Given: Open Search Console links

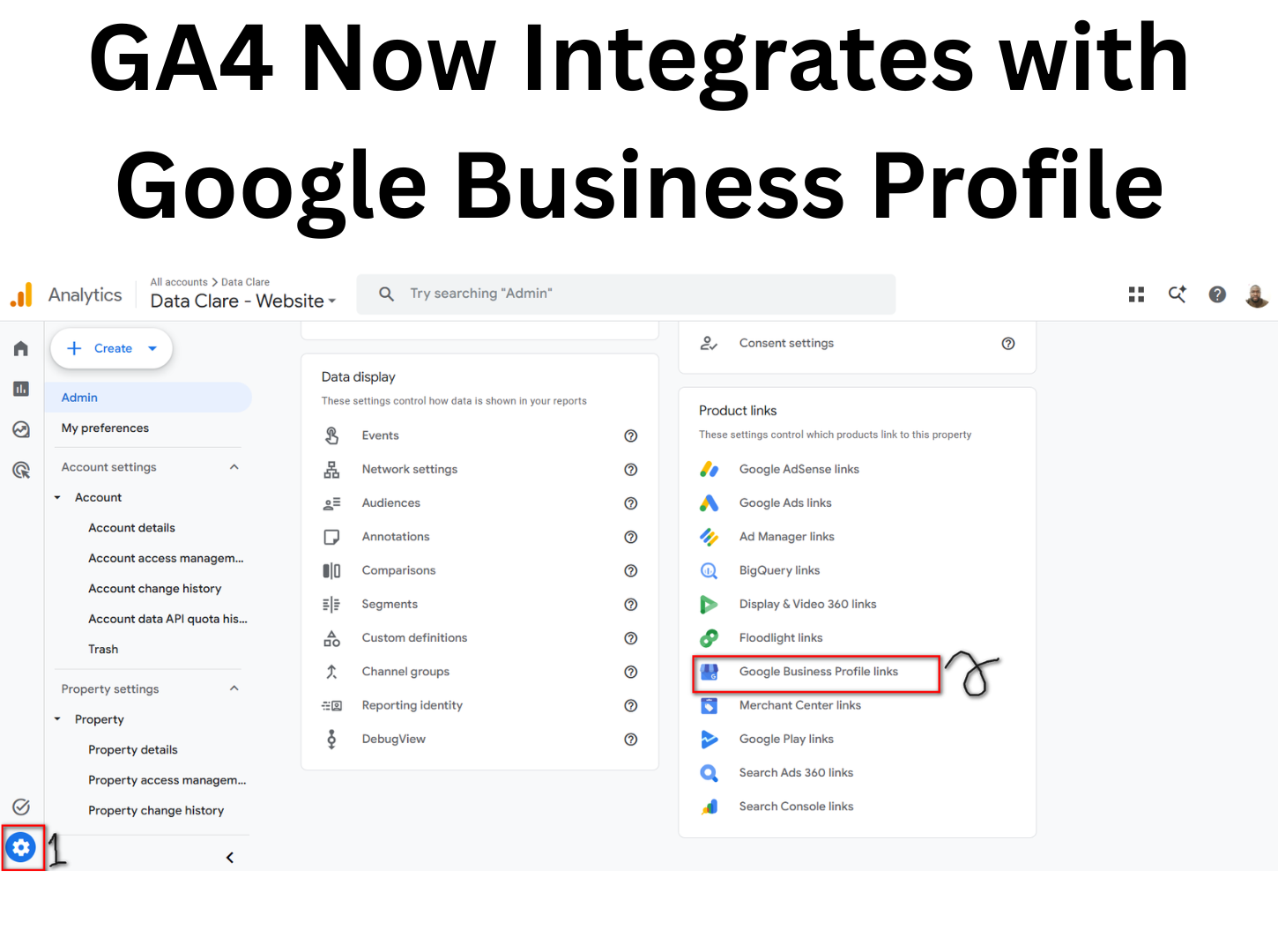Looking at the screenshot, I should 796,807.
